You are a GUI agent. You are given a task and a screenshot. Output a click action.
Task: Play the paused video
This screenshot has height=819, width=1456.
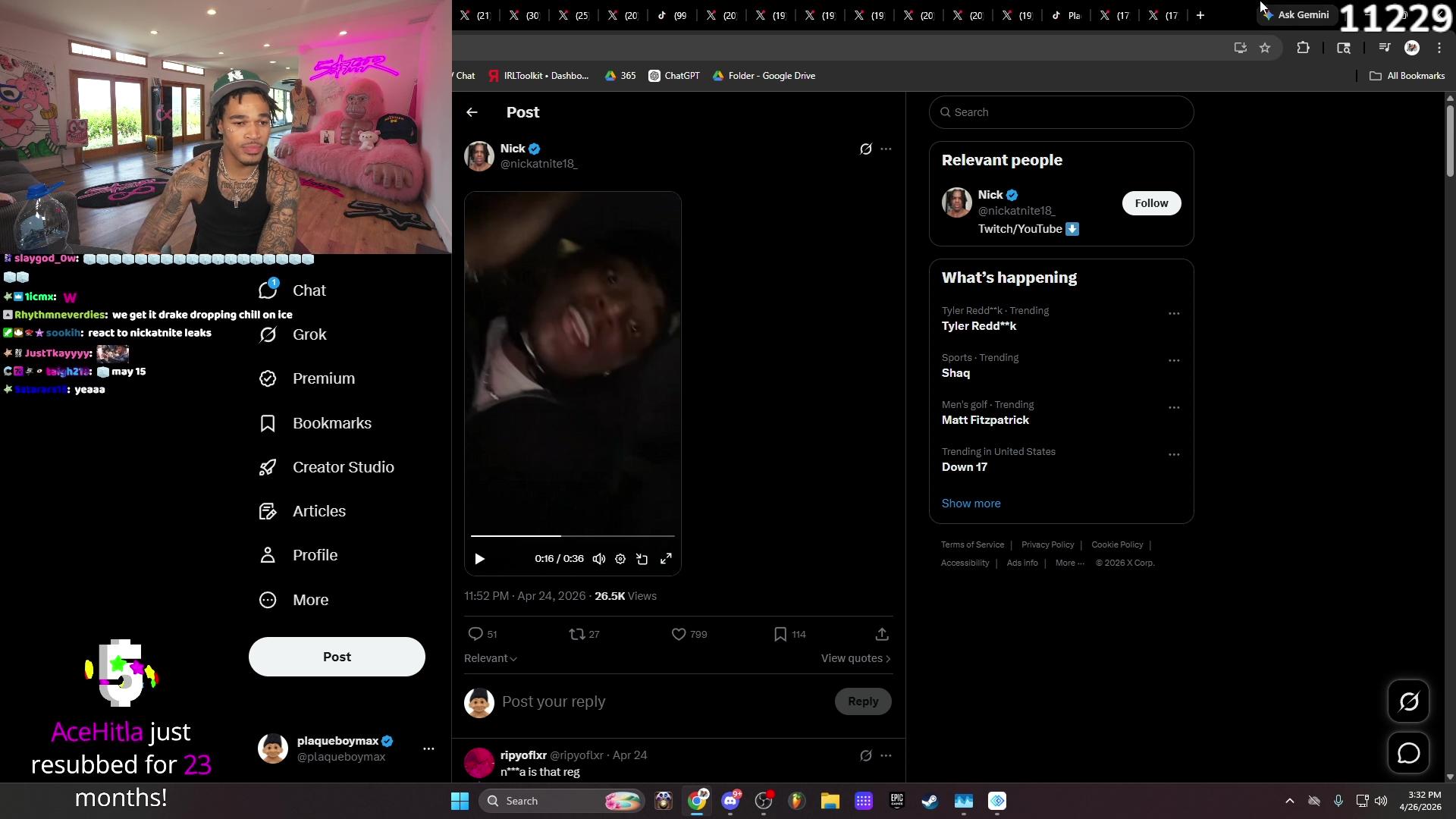tap(479, 559)
